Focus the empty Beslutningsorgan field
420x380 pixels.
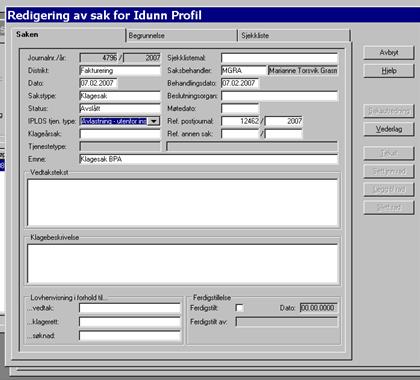coord(280,96)
